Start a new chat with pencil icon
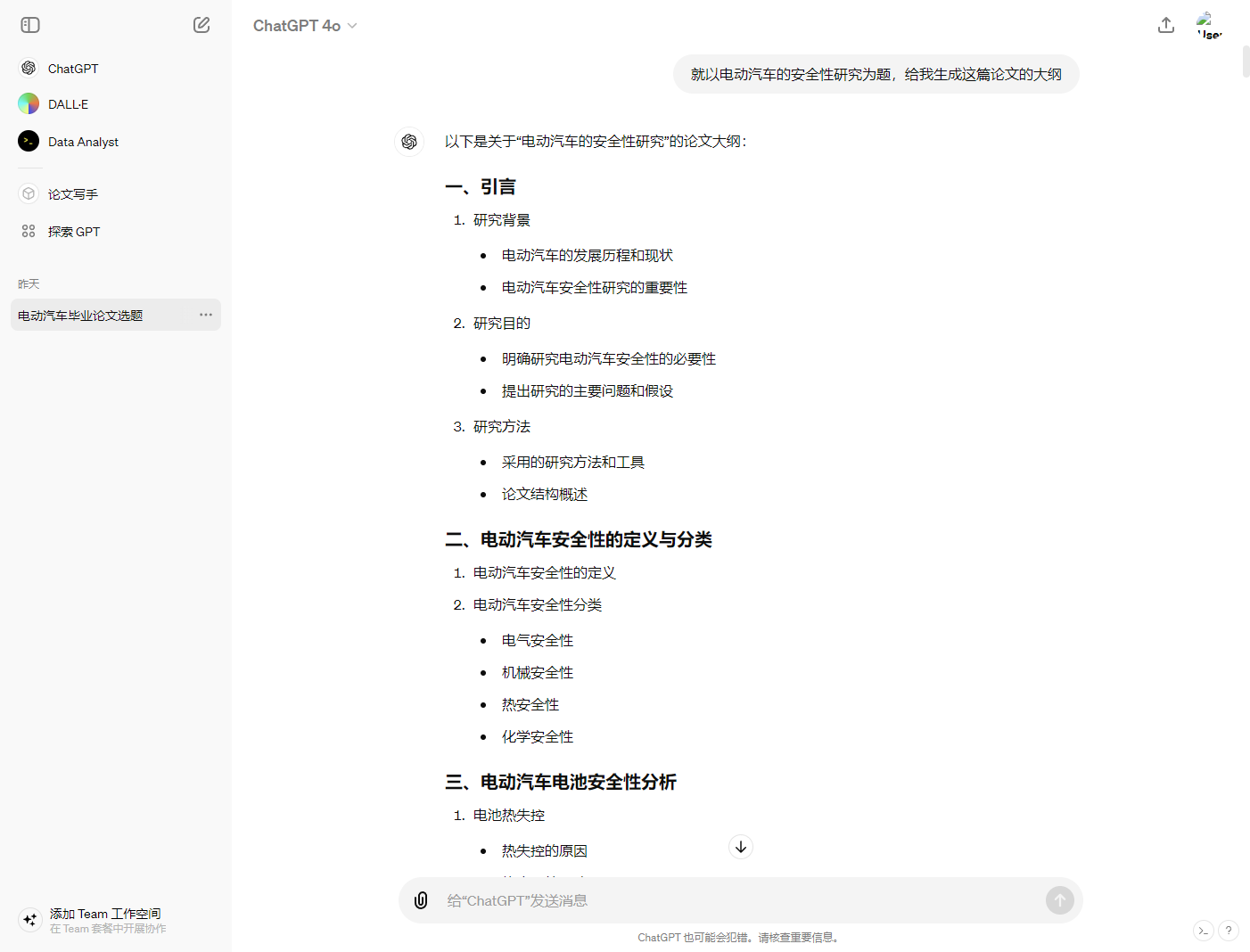The width and height of the screenshot is (1250, 952). [201, 25]
